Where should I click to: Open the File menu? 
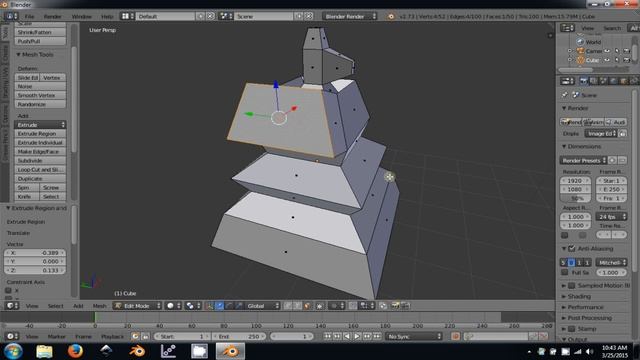(29, 16)
